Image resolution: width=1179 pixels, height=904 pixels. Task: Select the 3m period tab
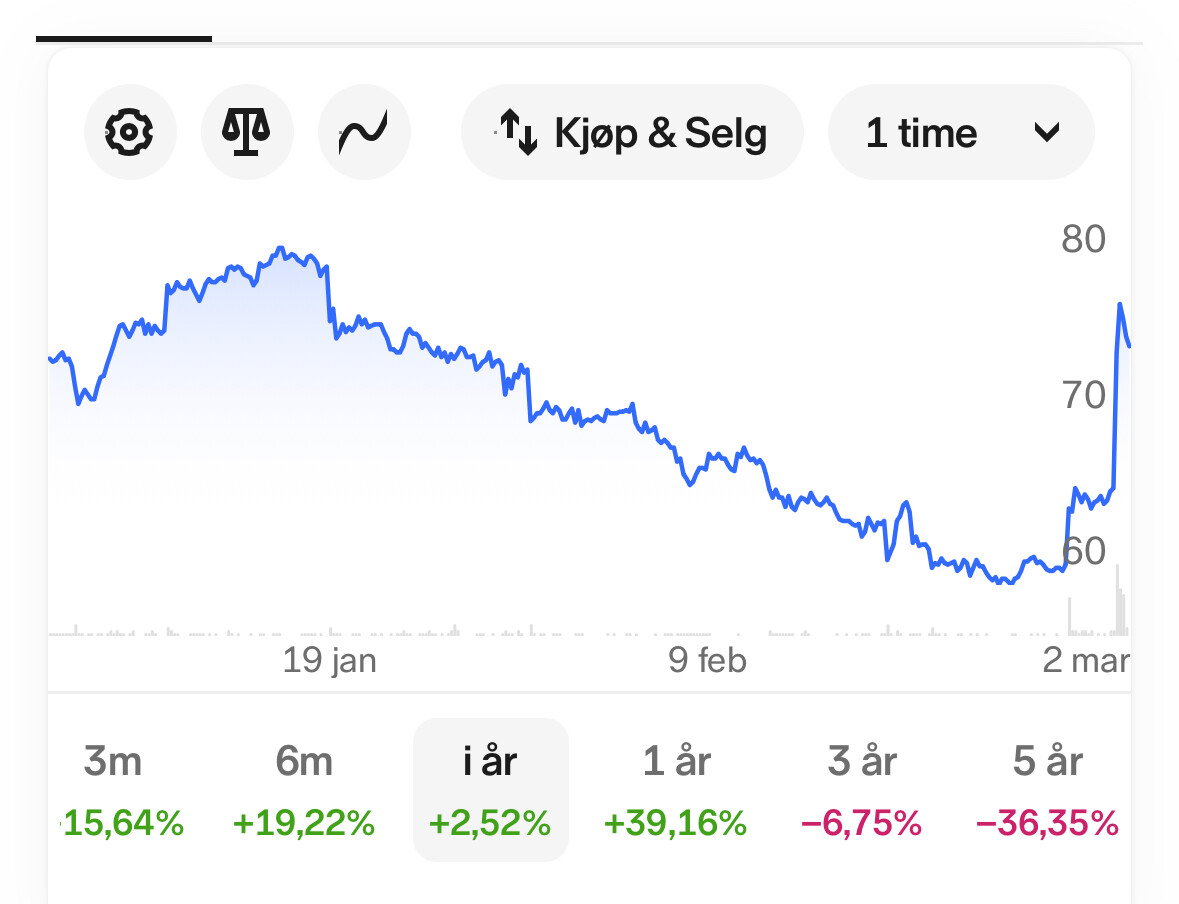coord(113,789)
